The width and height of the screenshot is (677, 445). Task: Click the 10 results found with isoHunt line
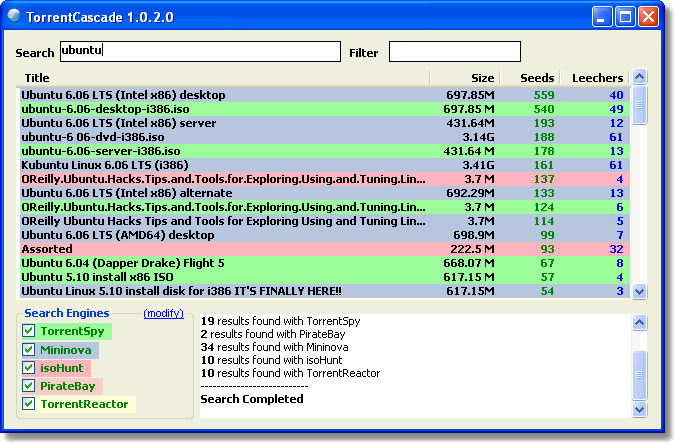[x=272, y=360]
